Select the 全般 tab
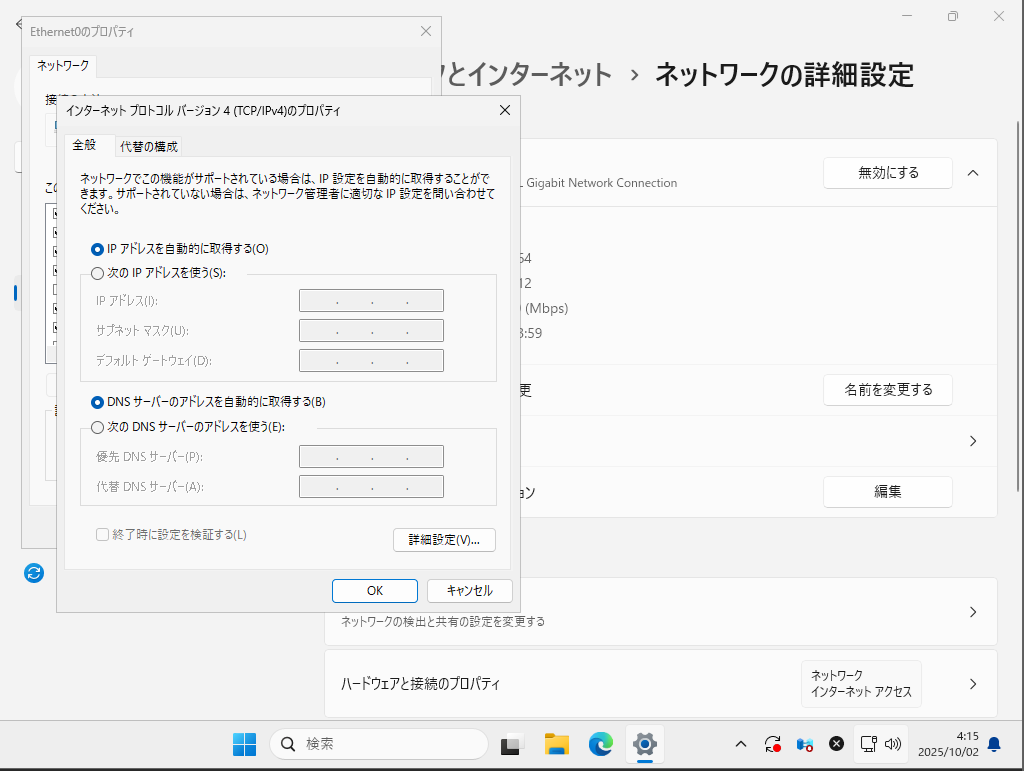The height and width of the screenshot is (771, 1024). (x=85, y=145)
